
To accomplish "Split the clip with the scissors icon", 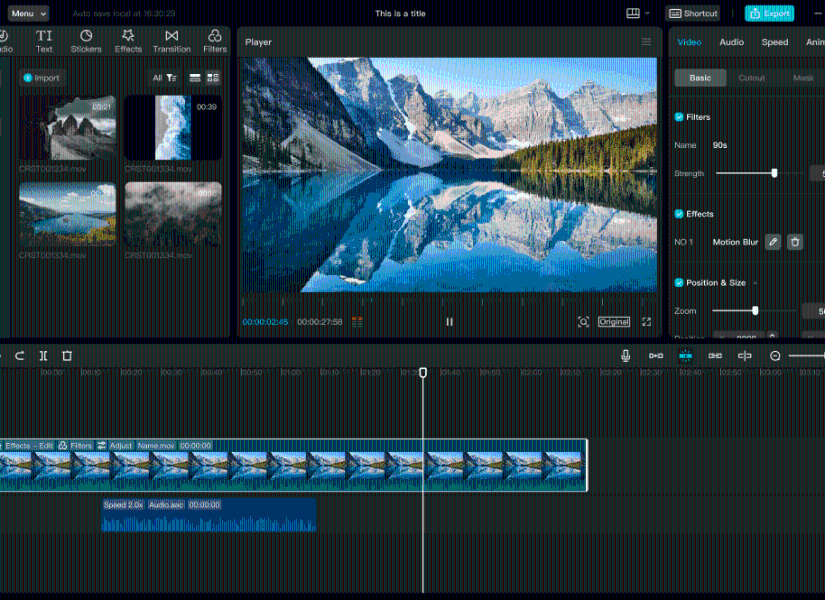I will point(41,355).
